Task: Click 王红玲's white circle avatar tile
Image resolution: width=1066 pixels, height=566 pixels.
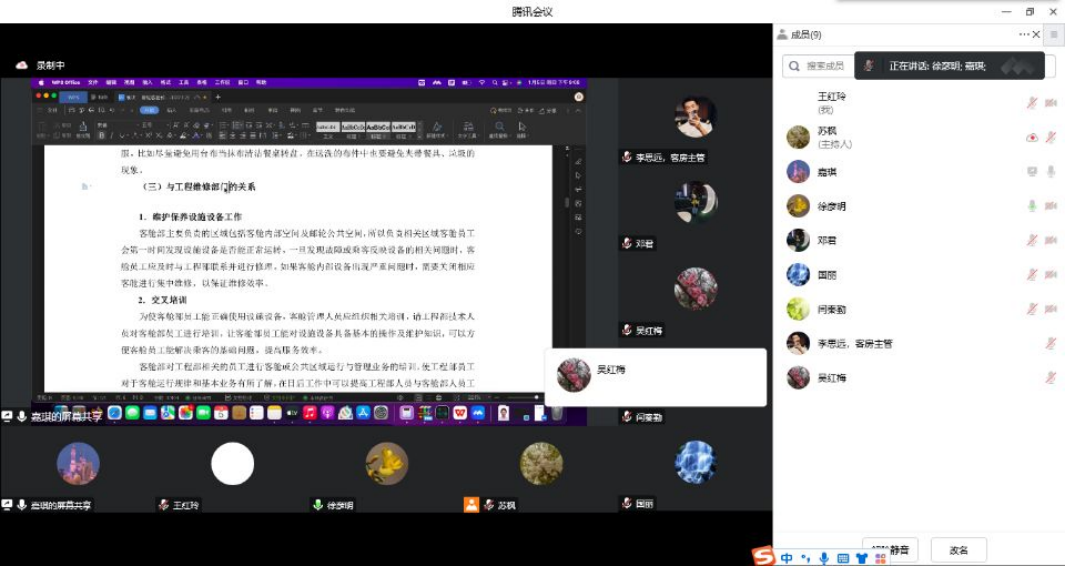Action: [233, 464]
